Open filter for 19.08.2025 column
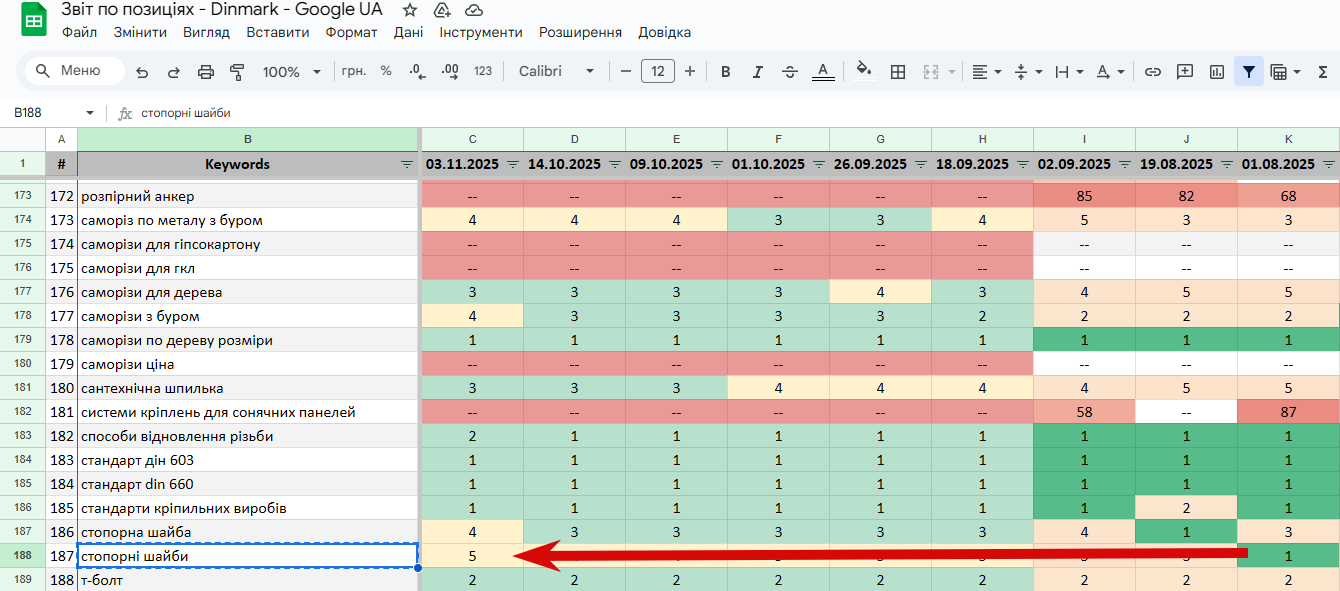 pos(1227,164)
